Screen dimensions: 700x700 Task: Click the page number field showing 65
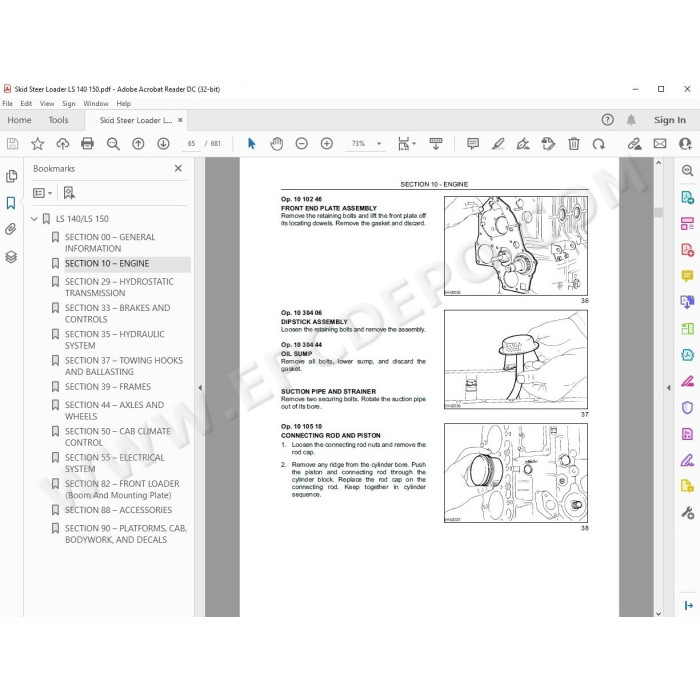pyautogui.click(x=191, y=143)
